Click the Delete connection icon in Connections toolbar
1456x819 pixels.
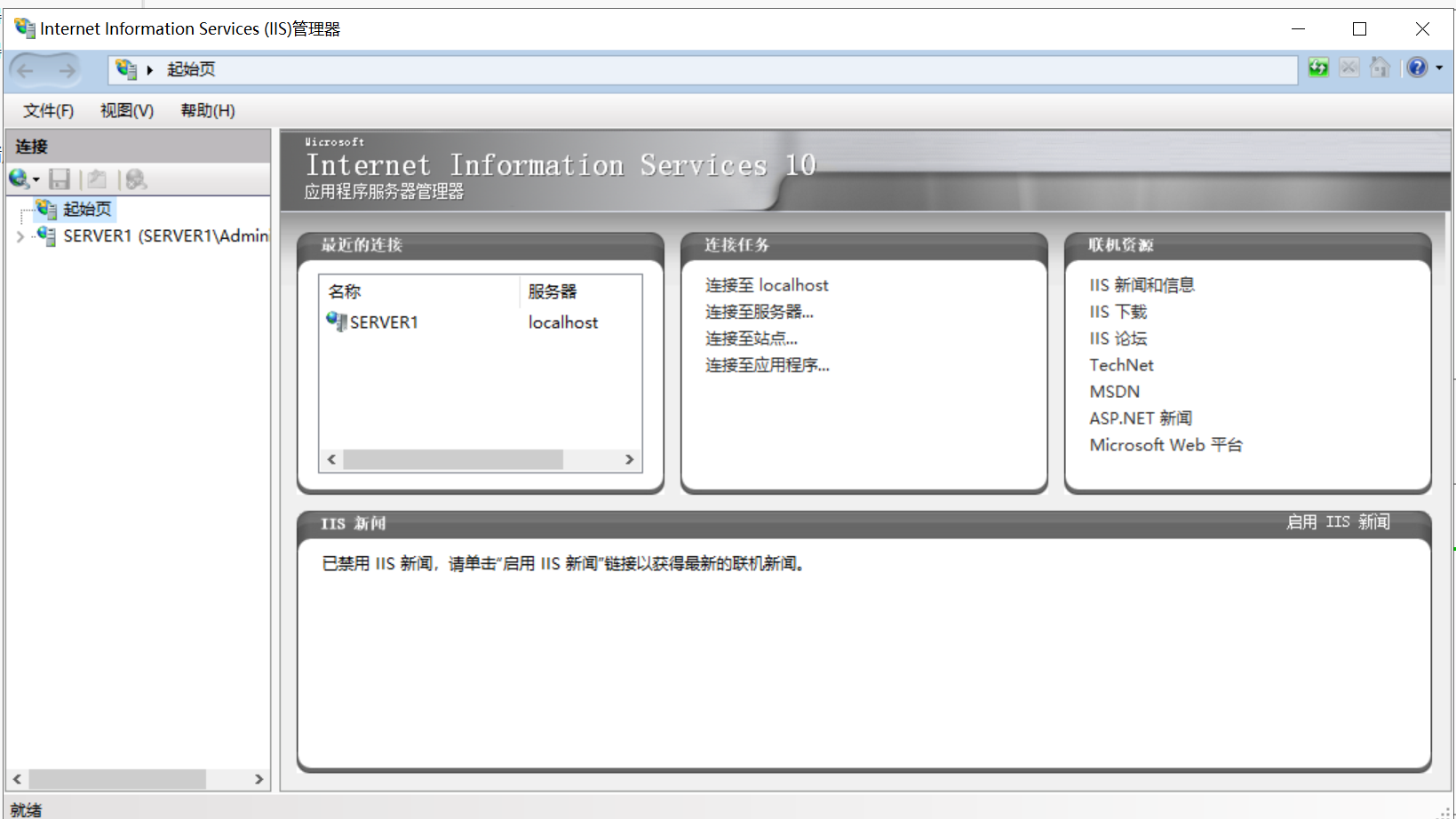[136, 179]
